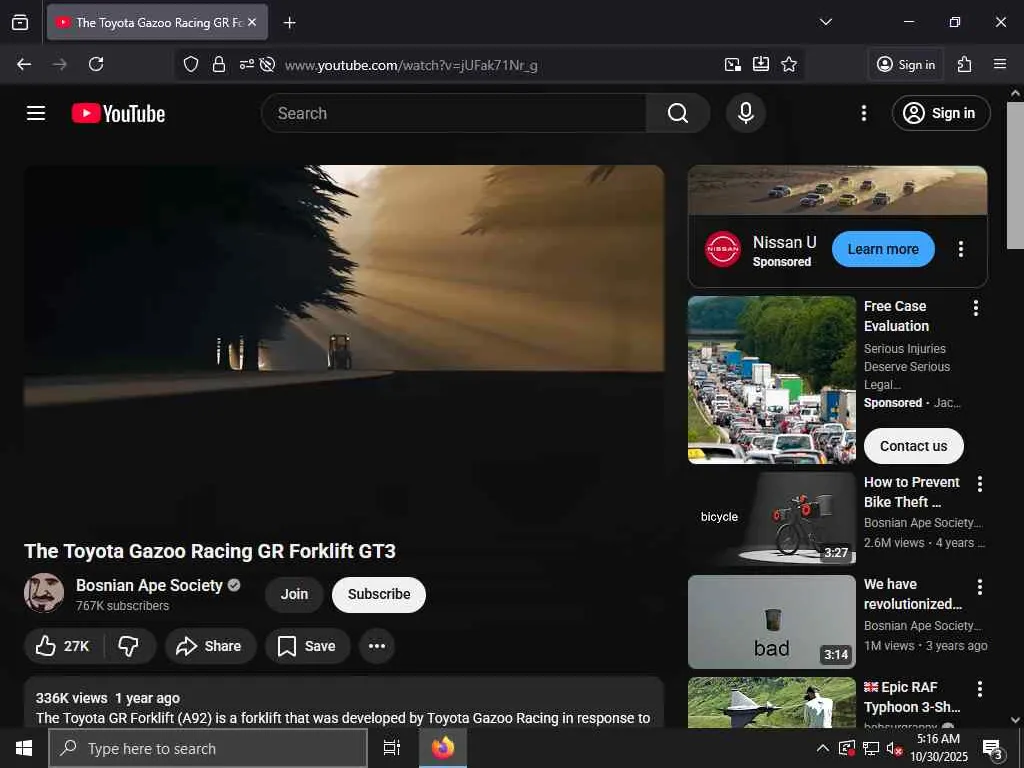This screenshot has width=1024, height=768.
Task: Open Epic RAF Typhoon video thumbnail
Action: pos(771,703)
